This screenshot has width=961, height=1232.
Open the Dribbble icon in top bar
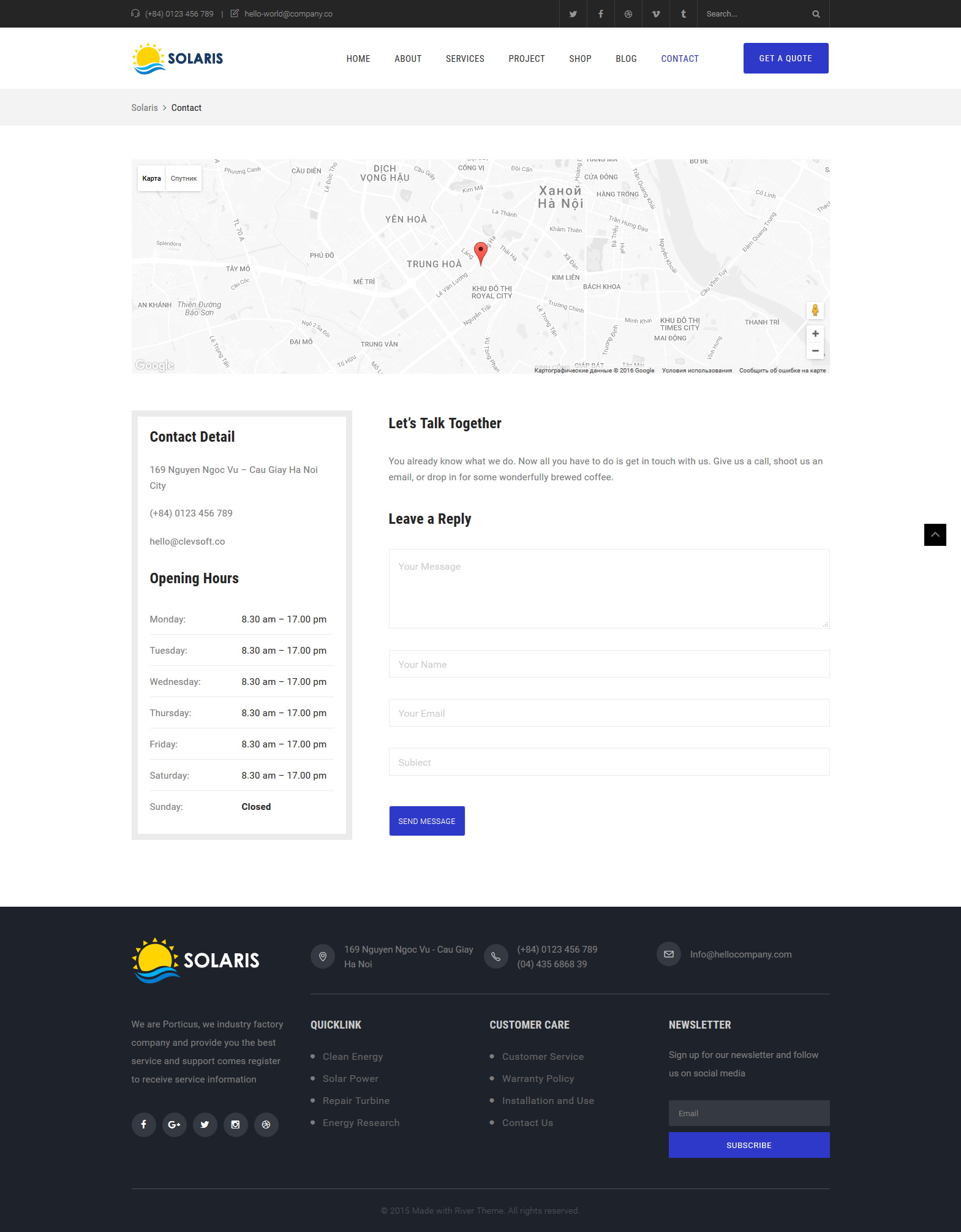[x=628, y=14]
